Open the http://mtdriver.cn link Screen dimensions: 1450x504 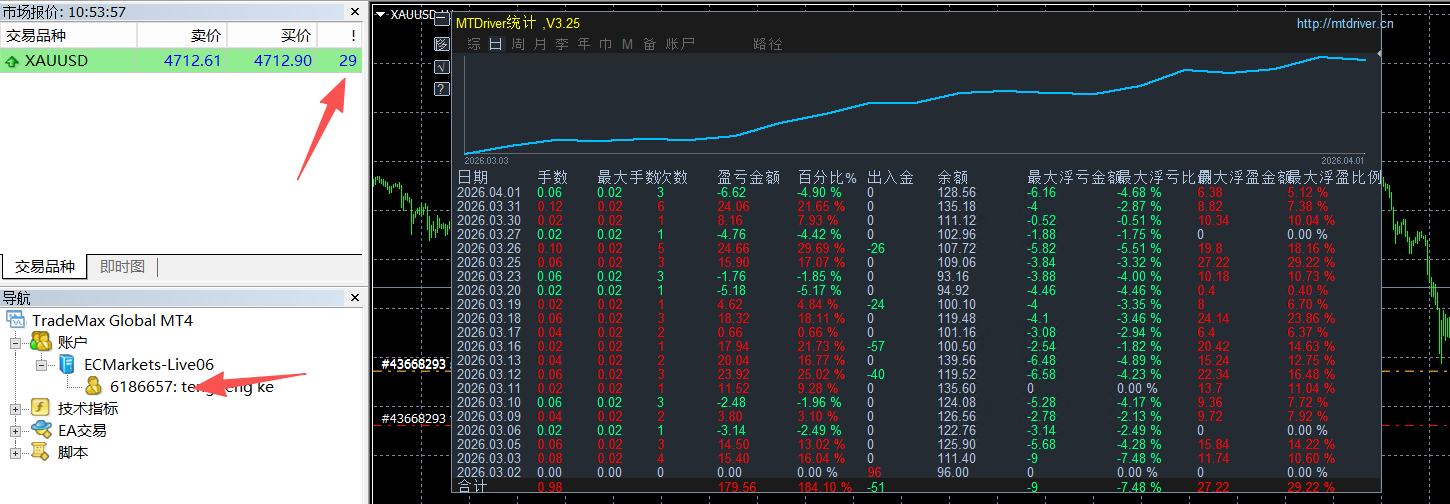coord(1345,23)
